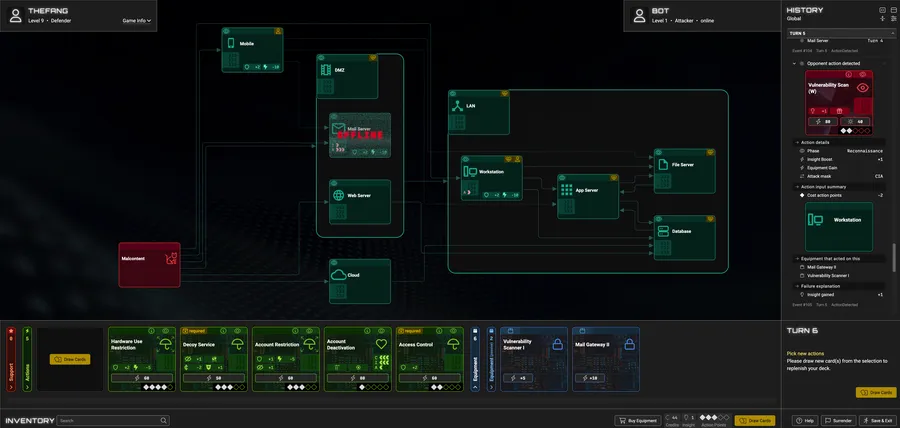Click Draw Cards next to Action Points
Screen dimensions: 900x428
(755, 421)
